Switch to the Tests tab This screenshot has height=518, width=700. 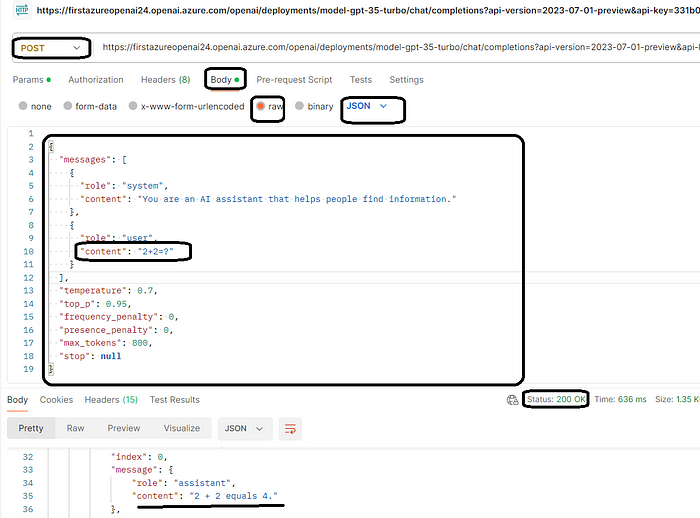point(361,79)
